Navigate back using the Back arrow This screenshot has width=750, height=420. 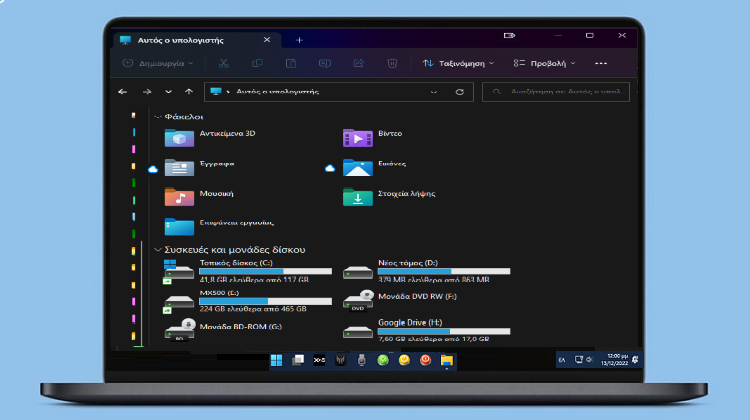click(x=123, y=91)
